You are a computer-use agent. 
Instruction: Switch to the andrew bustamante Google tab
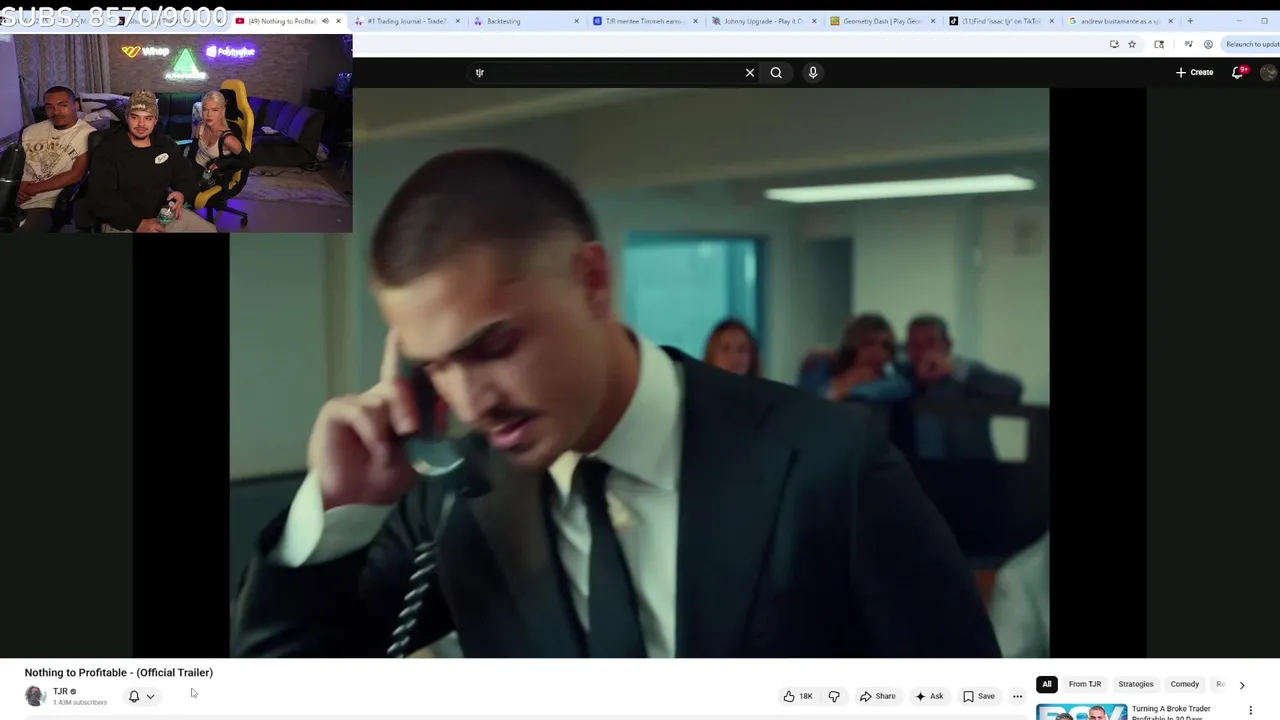[1120, 21]
